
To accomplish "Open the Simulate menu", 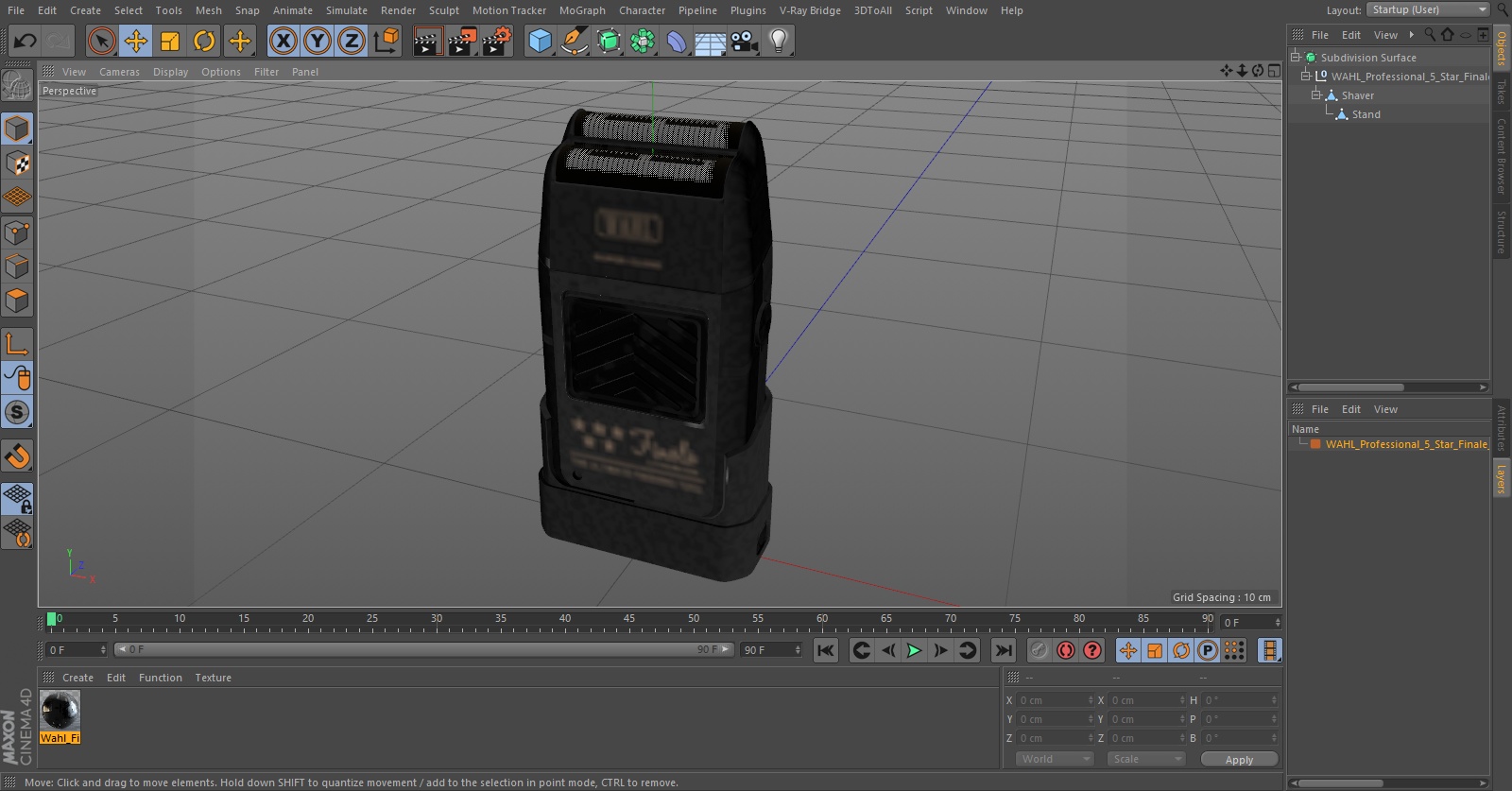I will point(347,10).
